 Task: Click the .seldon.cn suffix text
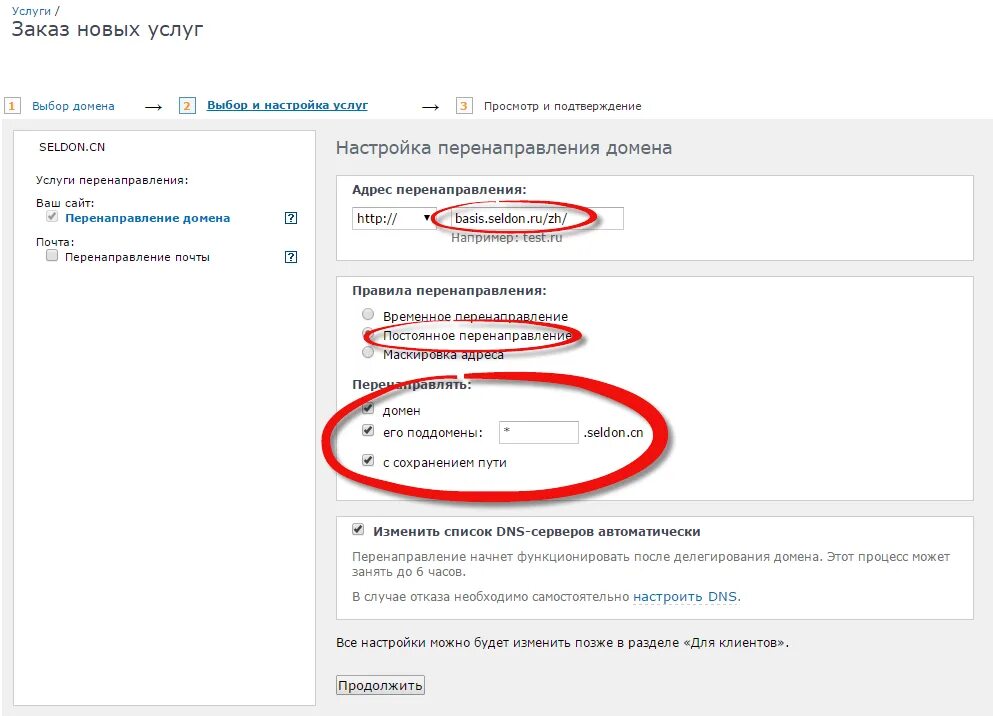click(613, 432)
